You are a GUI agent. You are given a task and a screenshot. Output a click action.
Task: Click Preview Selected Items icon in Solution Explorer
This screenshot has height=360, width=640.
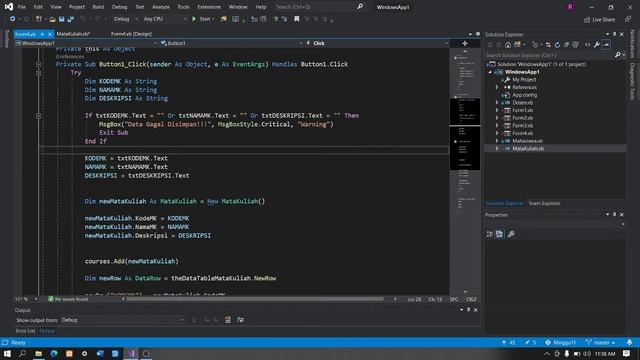[606, 45]
